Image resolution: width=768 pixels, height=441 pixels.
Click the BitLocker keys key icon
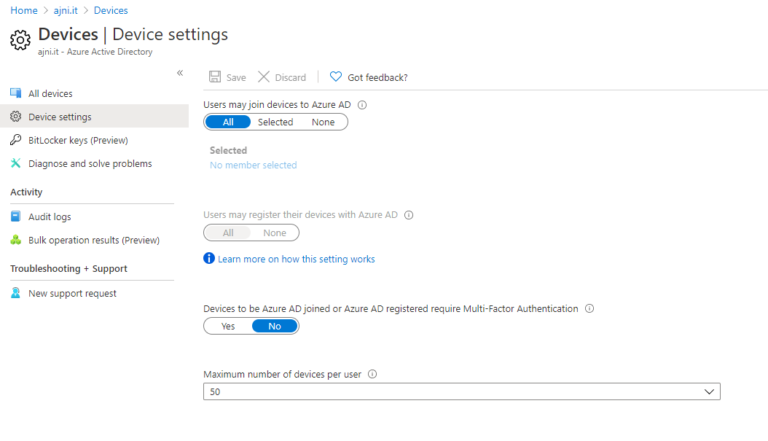tap(16, 140)
